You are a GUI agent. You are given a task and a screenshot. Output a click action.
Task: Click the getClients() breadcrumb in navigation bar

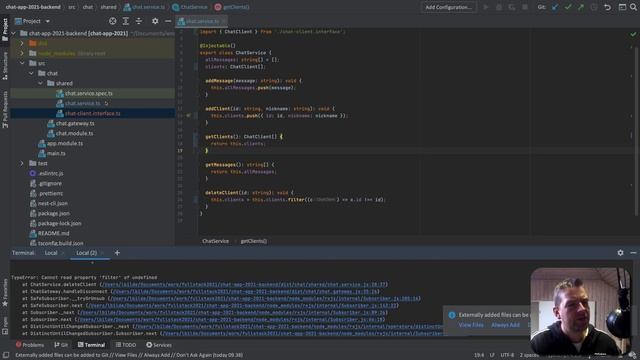click(x=232, y=7)
